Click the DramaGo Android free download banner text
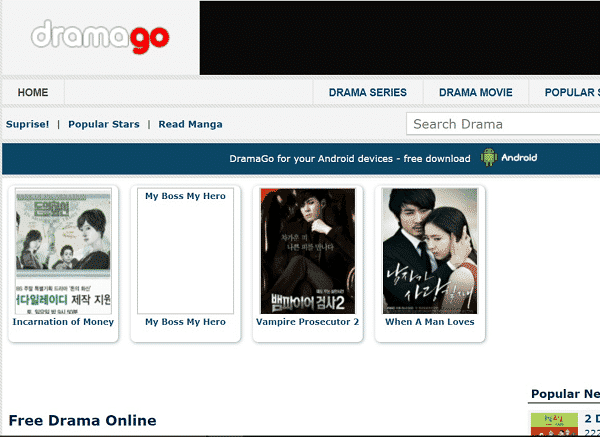The width and height of the screenshot is (600, 437). pos(350,158)
